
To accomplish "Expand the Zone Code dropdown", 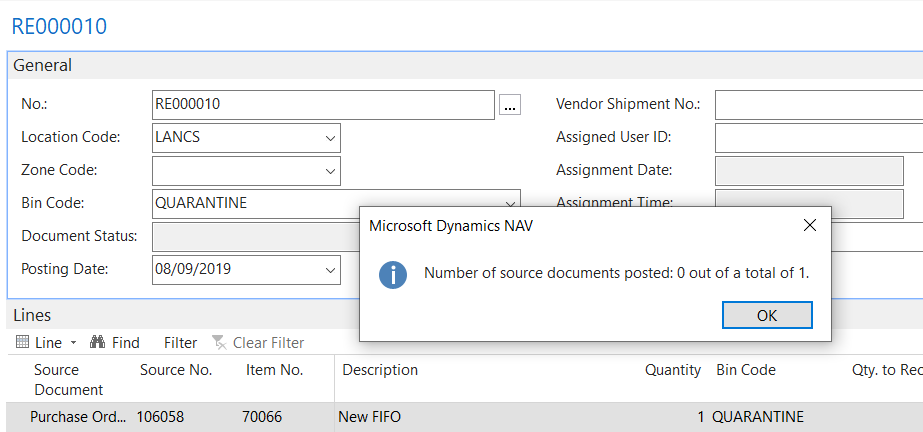I will [x=330, y=171].
